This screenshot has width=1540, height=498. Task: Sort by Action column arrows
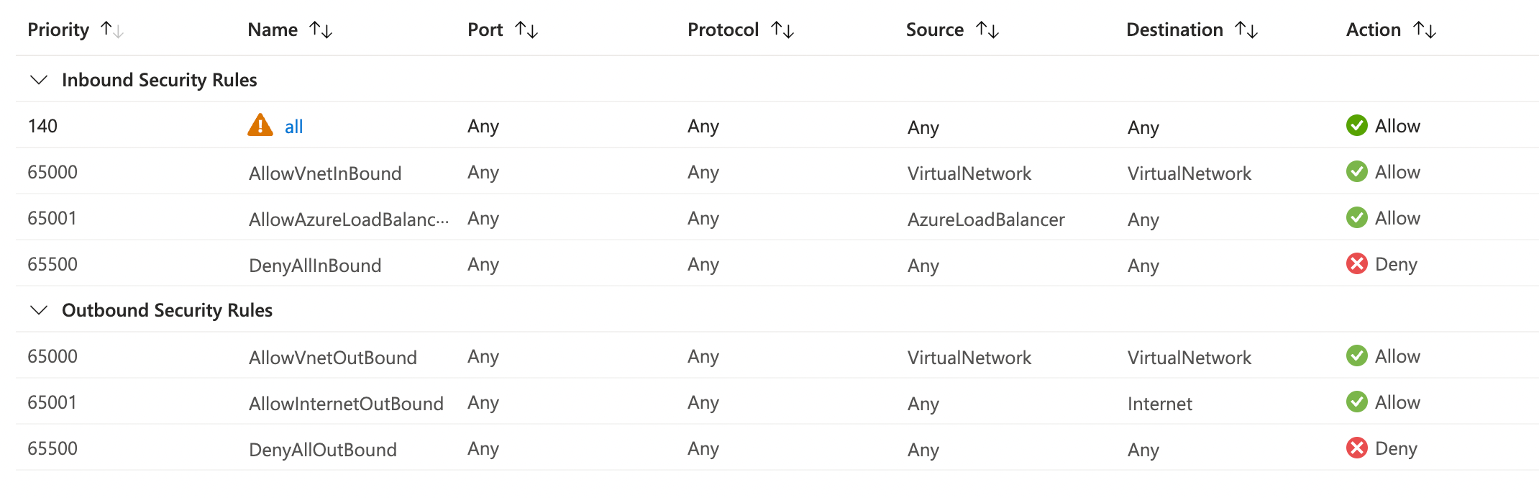click(x=1424, y=30)
